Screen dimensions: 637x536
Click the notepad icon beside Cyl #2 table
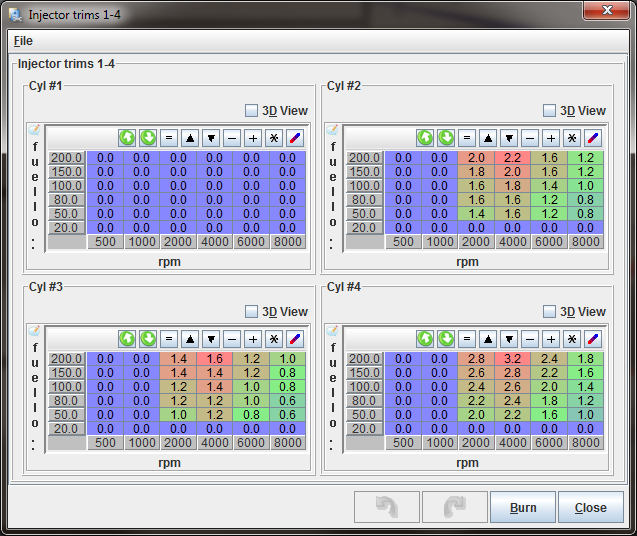pyautogui.click(x=332, y=130)
